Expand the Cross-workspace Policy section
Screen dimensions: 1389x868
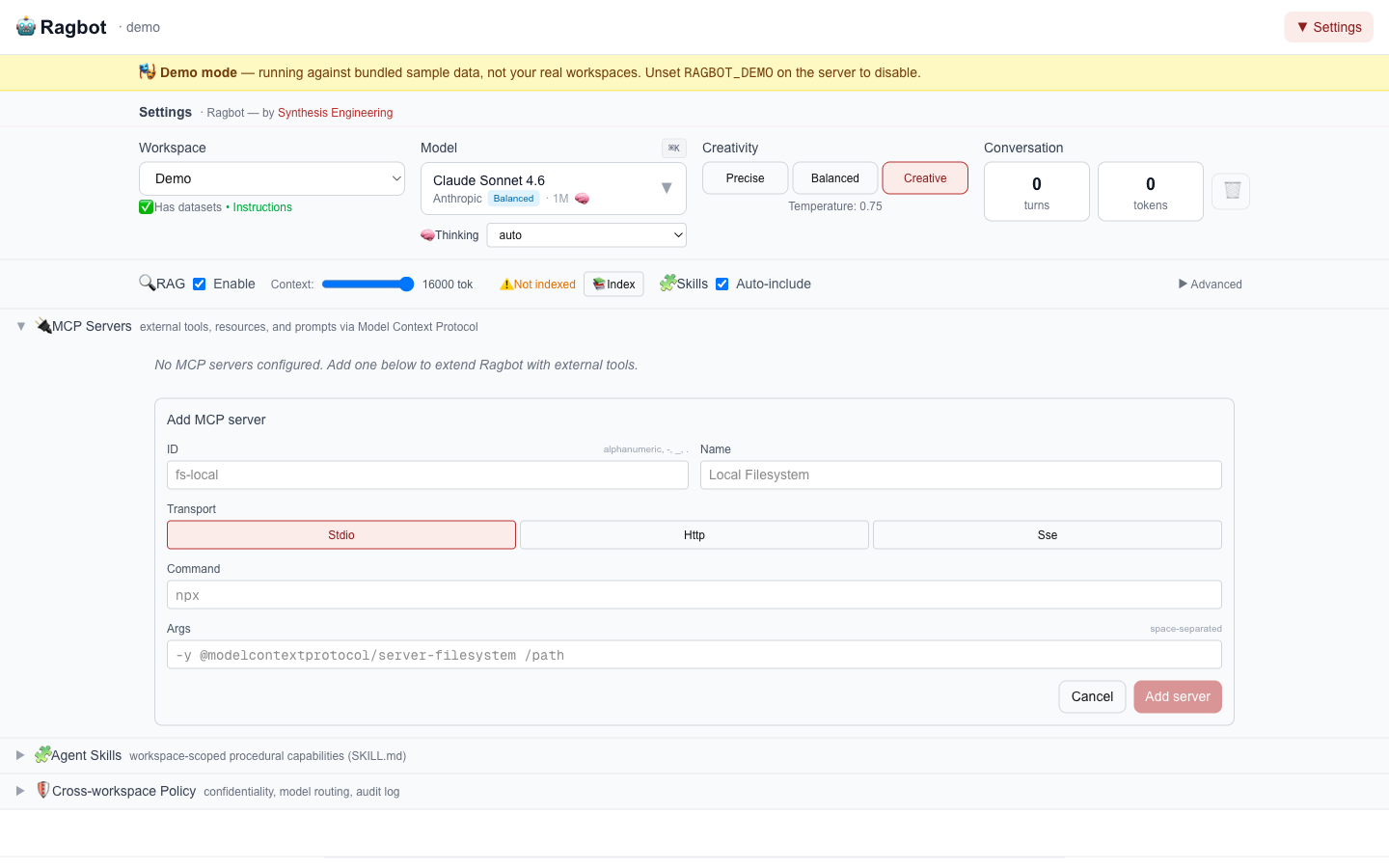pos(20,791)
